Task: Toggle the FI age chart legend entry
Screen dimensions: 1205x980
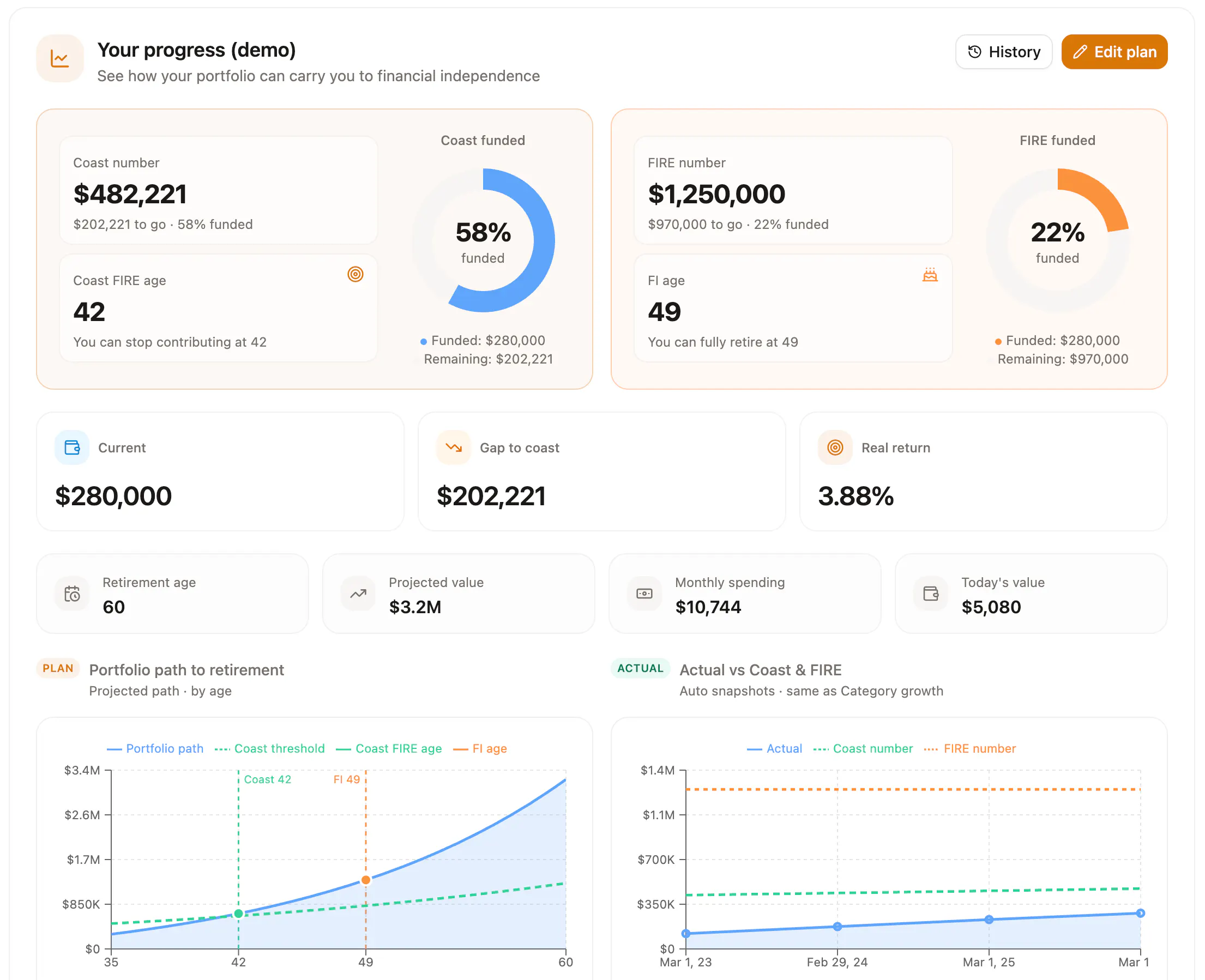Action: [480, 748]
